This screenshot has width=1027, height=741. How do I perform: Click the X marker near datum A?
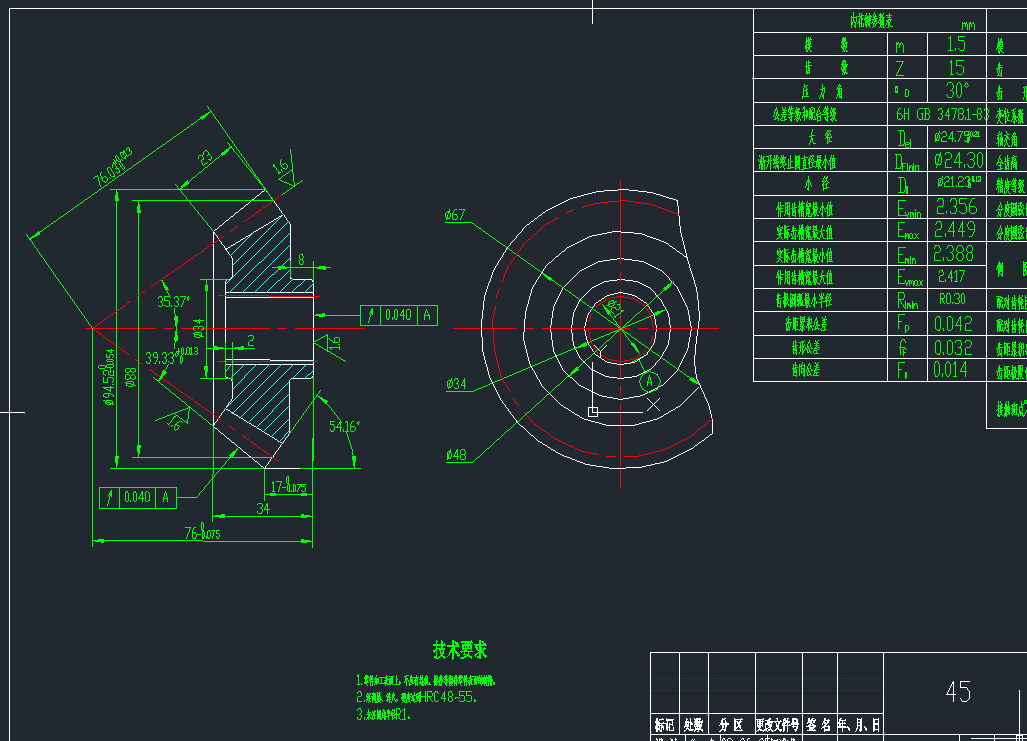654,405
